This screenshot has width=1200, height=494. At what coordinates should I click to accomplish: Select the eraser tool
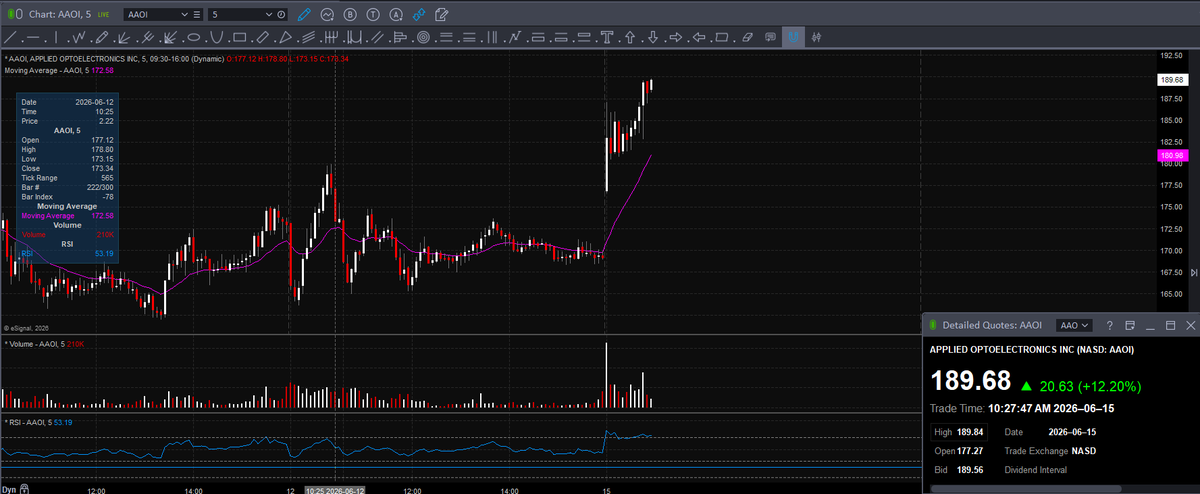click(x=748, y=38)
